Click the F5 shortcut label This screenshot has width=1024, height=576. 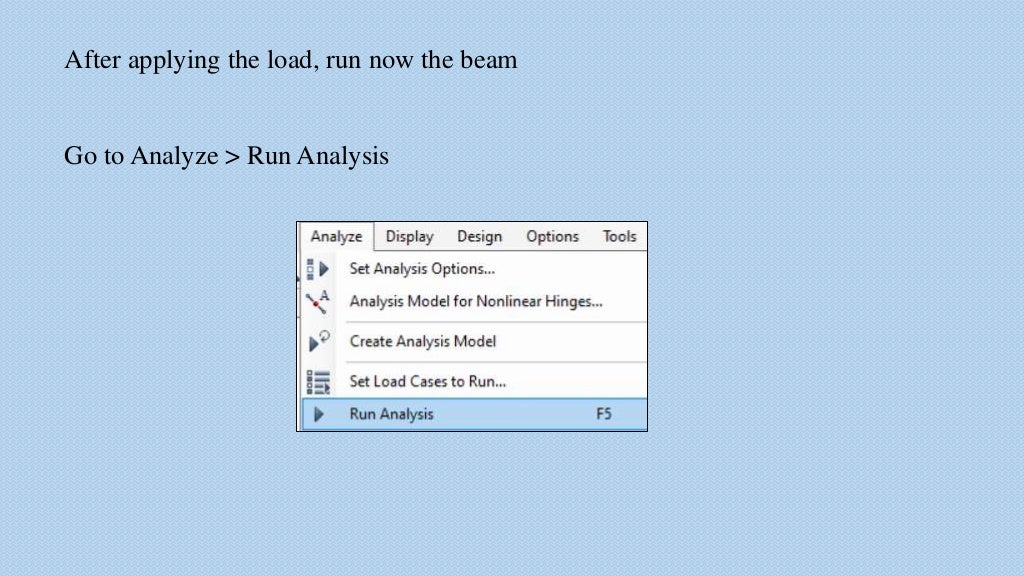point(603,414)
